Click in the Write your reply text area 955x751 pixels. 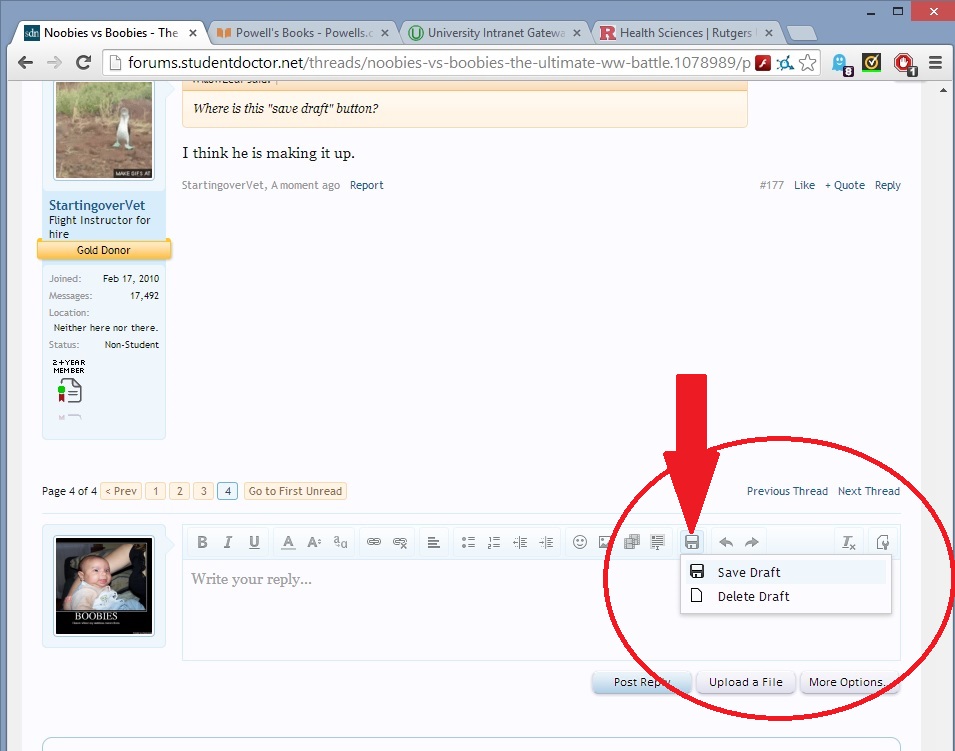click(x=541, y=610)
